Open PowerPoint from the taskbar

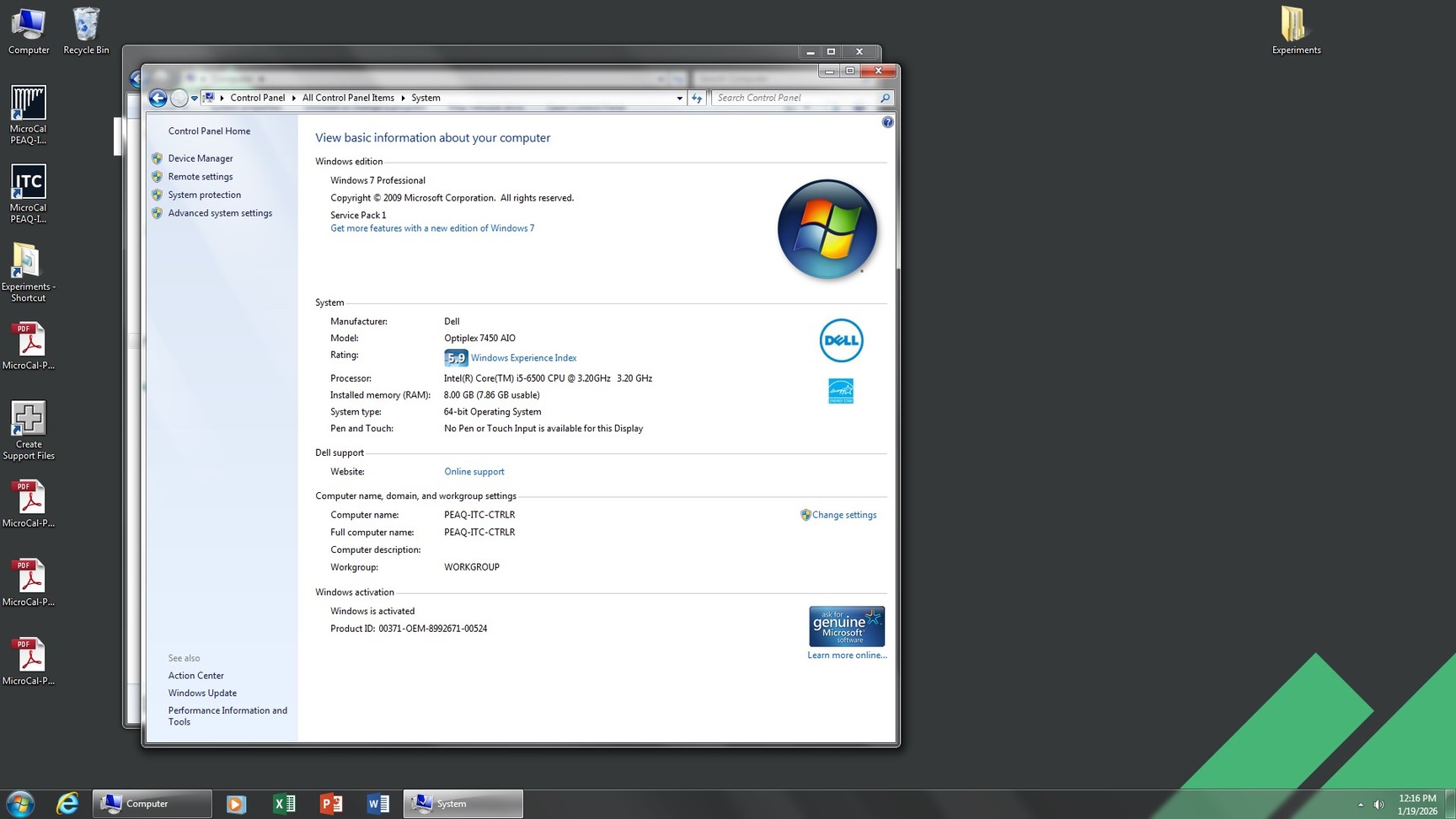point(331,804)
